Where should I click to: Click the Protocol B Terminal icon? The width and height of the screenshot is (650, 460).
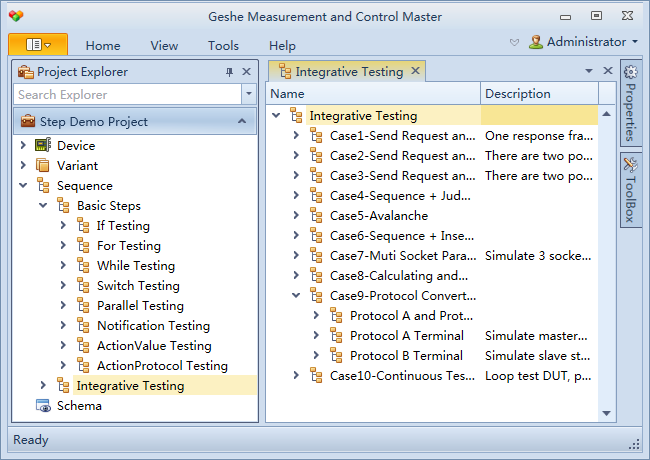[x=336, y=356]
